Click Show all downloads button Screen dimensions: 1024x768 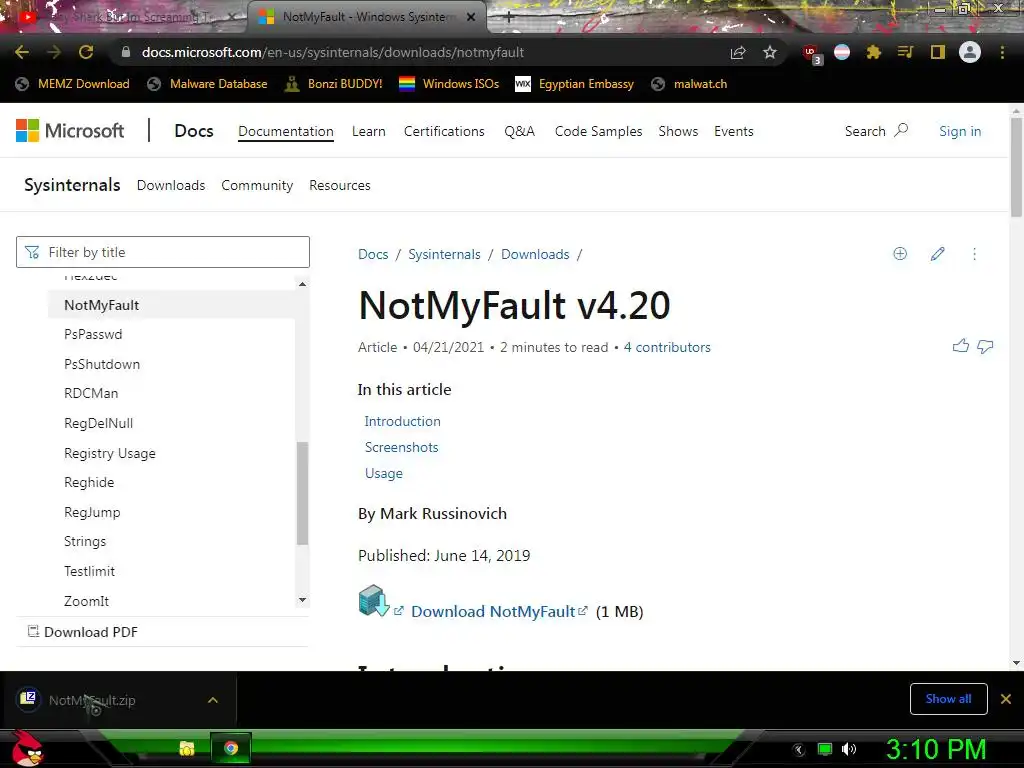point(948,699)
